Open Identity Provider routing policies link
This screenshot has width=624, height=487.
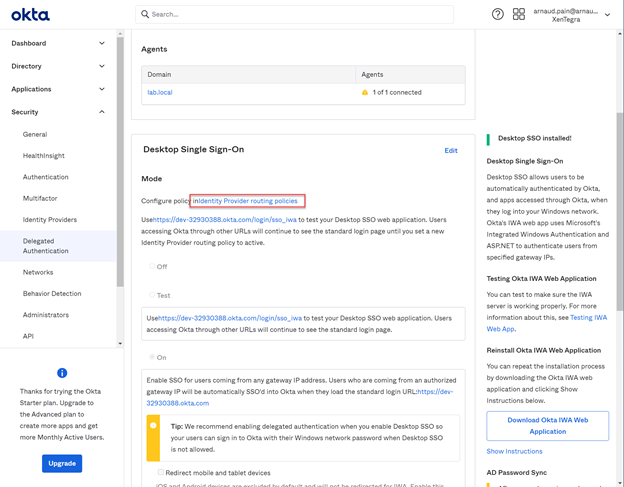[x=248, y=201]
